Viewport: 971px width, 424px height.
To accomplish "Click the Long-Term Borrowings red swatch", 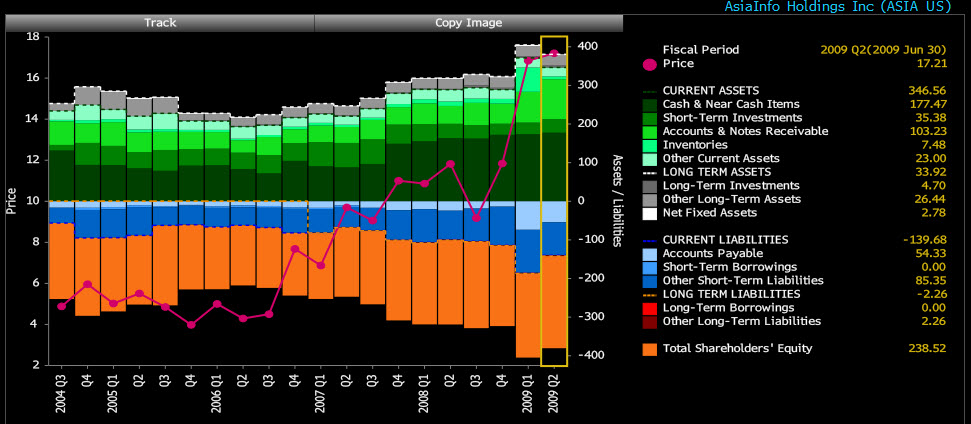I will coord(650,308).
